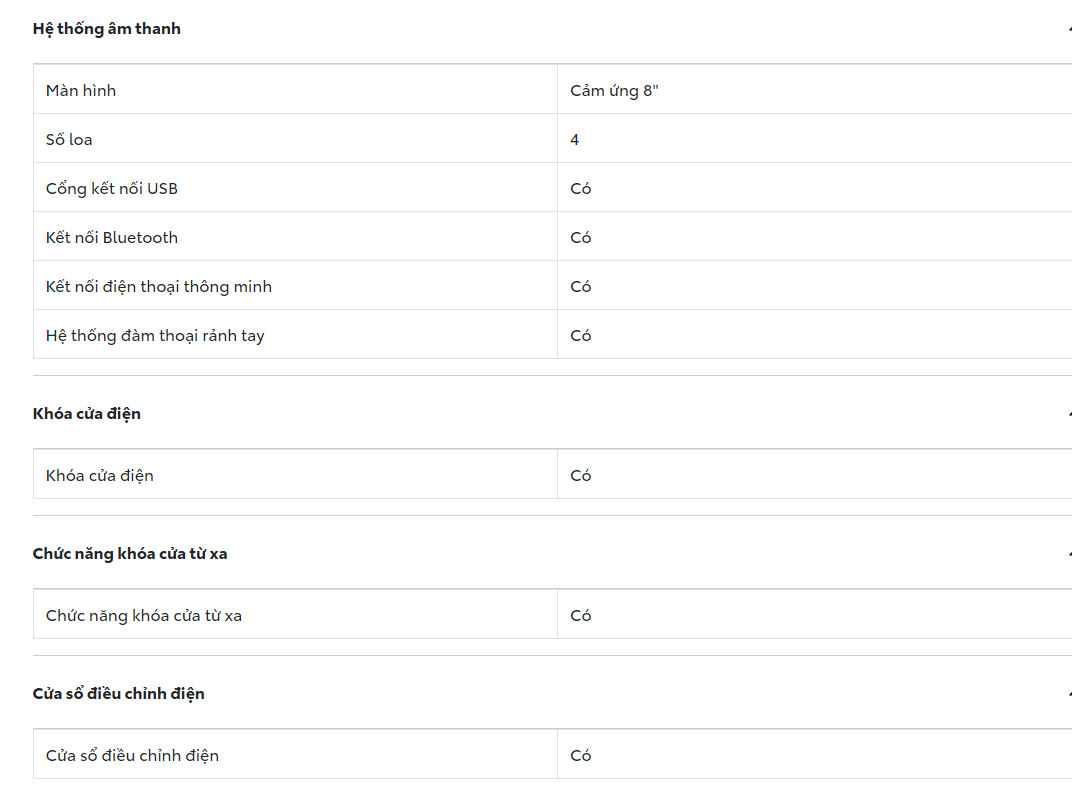Viewport: 1072px width, 786px height.
Task: Collapse the Hệ thống âm thanh section
Action: (x=1068, y=29)
